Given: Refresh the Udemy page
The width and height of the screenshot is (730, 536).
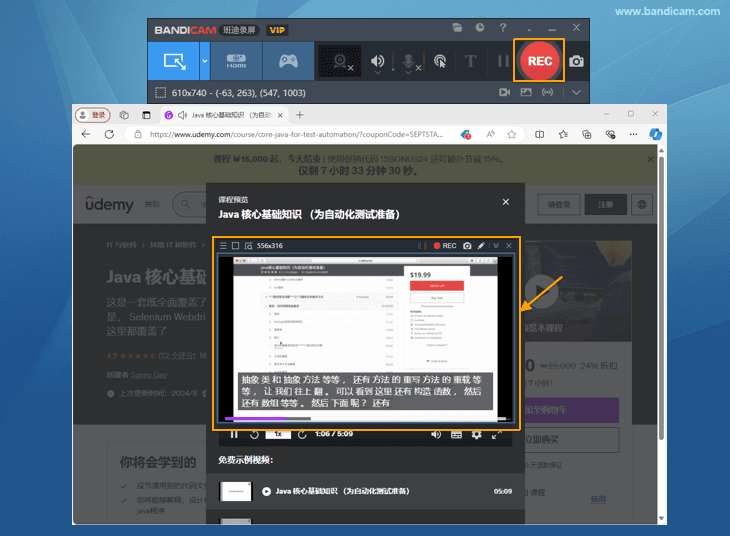Looking at the screenshot, I should [x=109, y=134].
